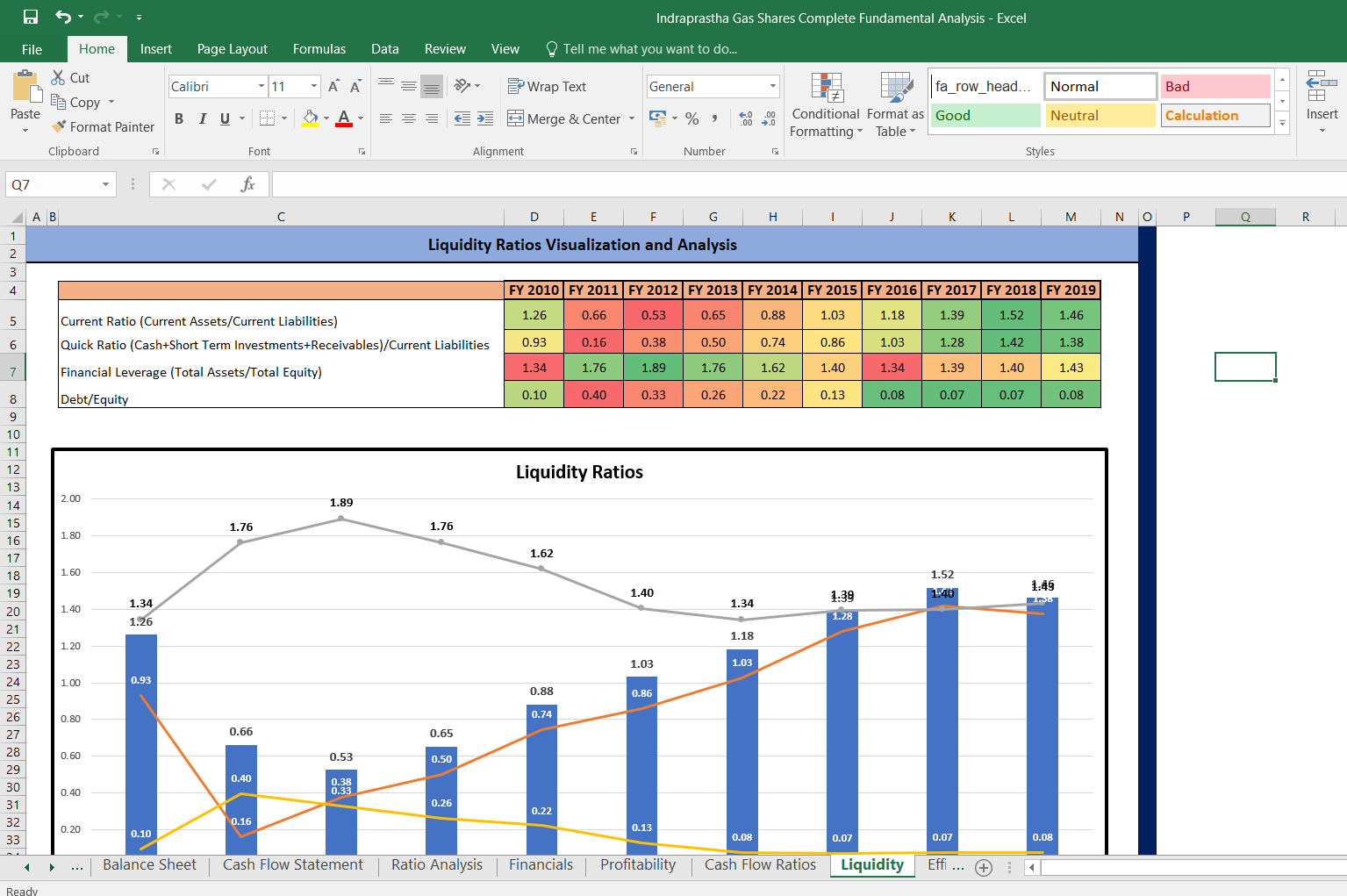Add a new sheet with plus icon

click(x=984, y=867)
